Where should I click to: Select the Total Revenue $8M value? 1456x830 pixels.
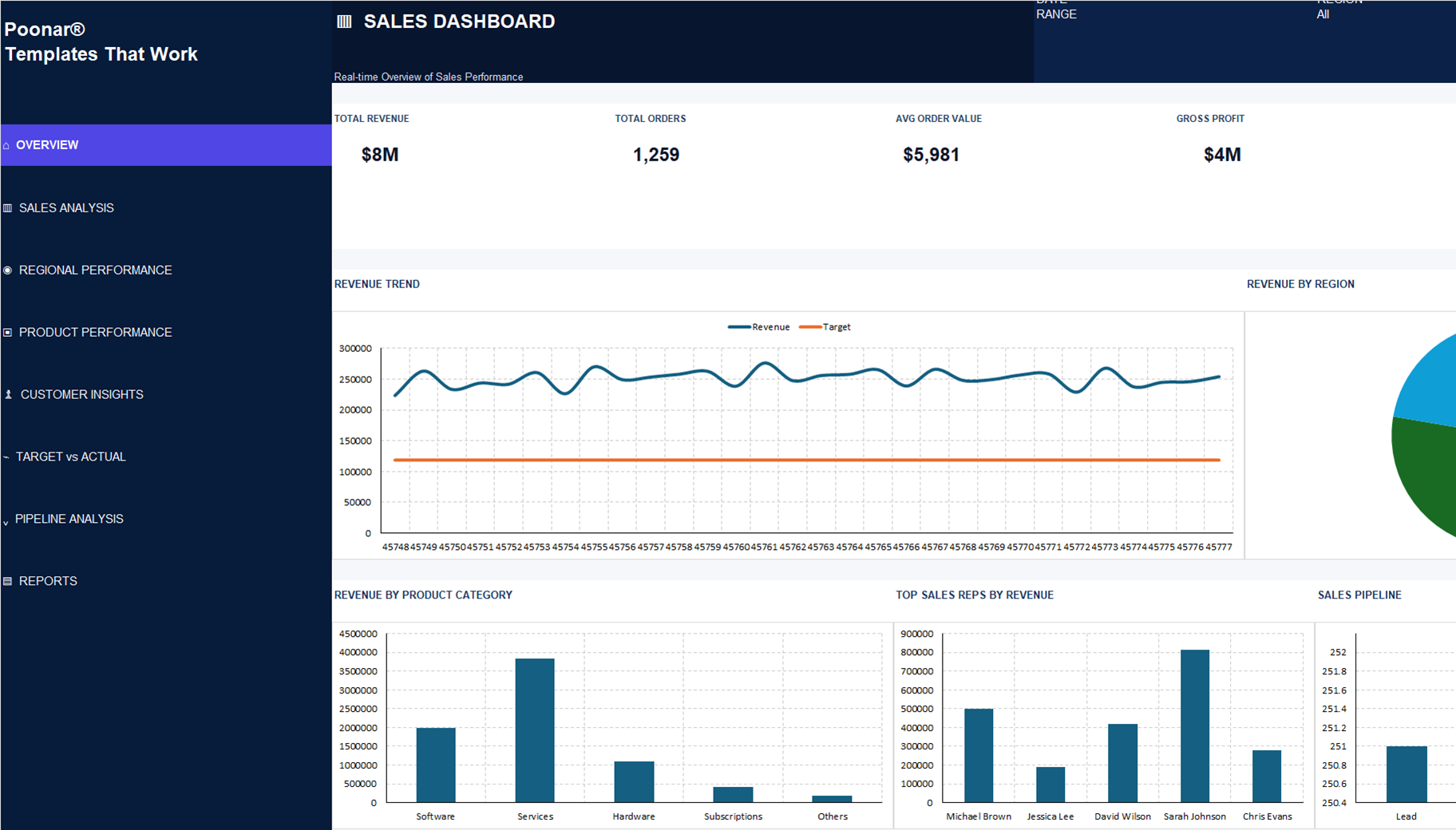point(380,155)
